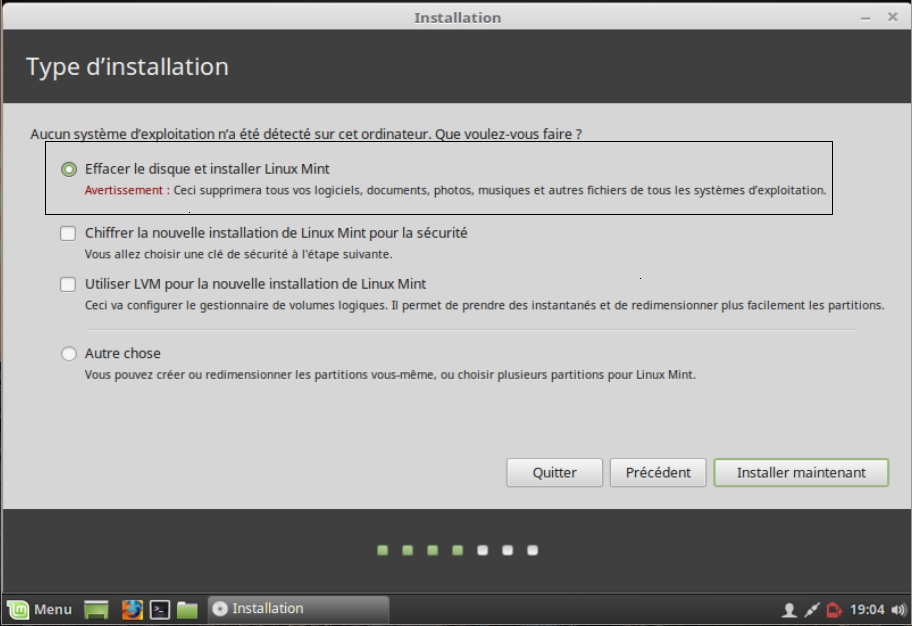Open the user applet in tray

789,610
